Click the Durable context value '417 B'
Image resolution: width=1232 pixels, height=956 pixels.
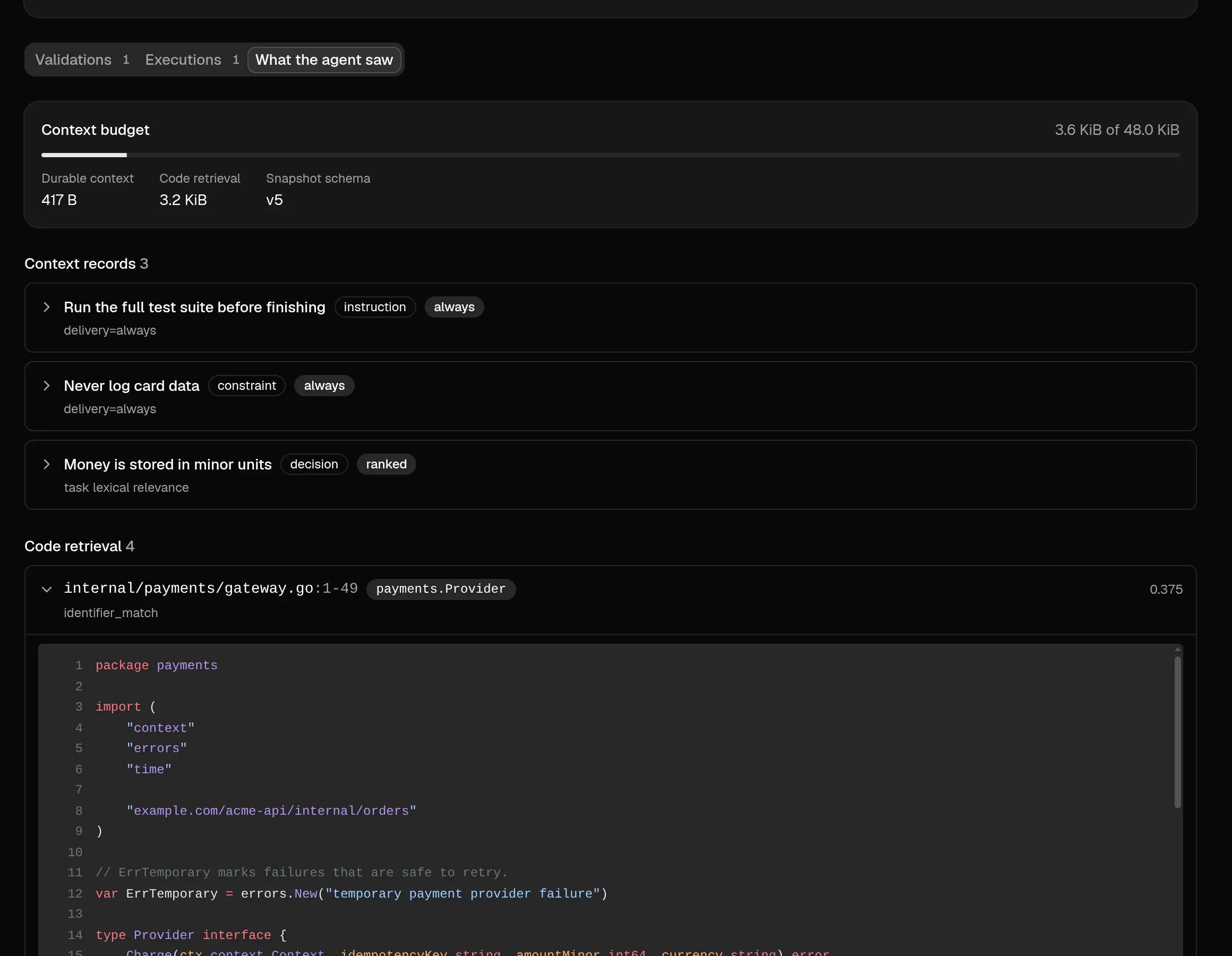click(59, 200)
